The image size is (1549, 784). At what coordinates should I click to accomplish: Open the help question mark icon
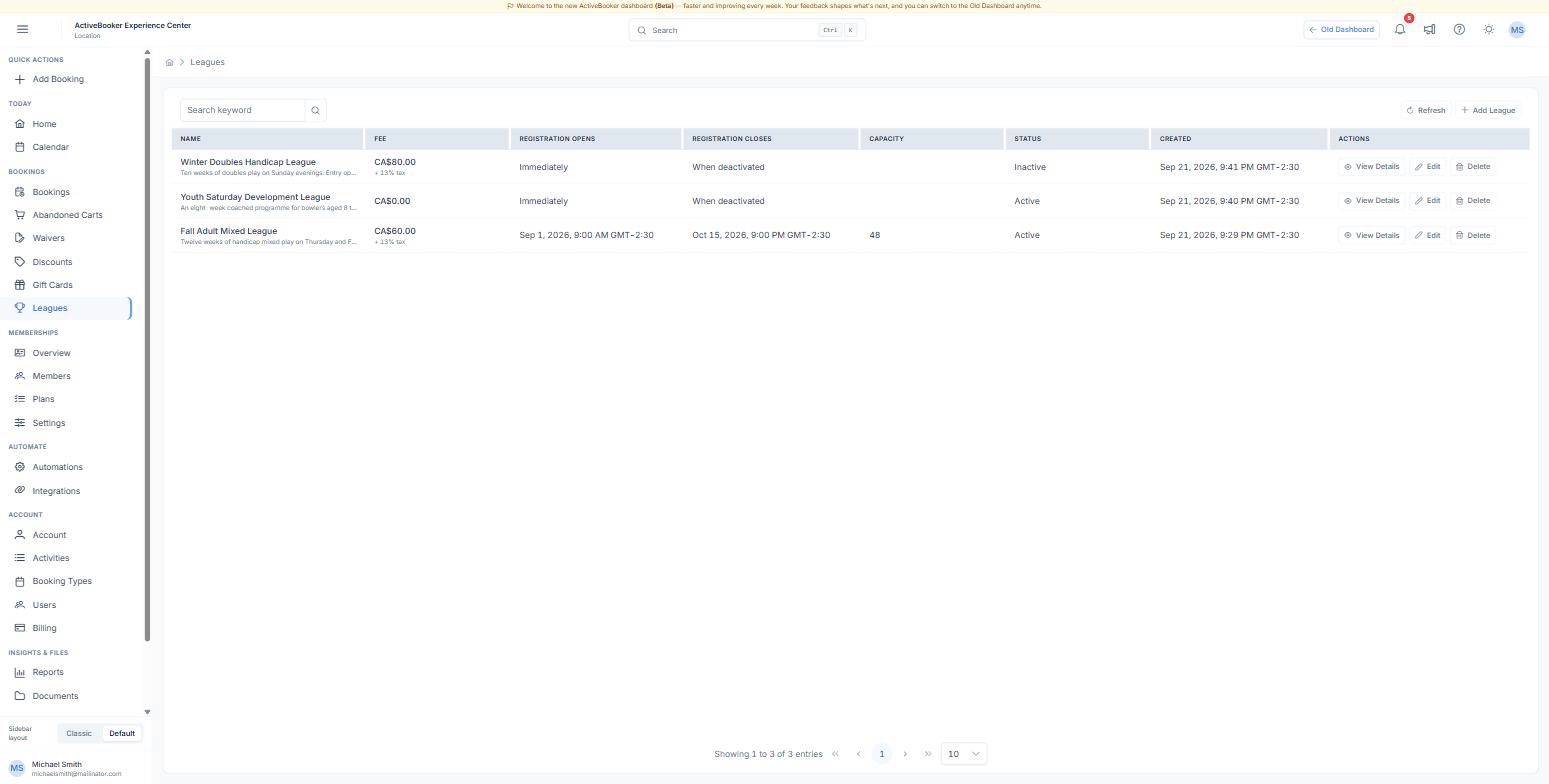[1459, 29]
